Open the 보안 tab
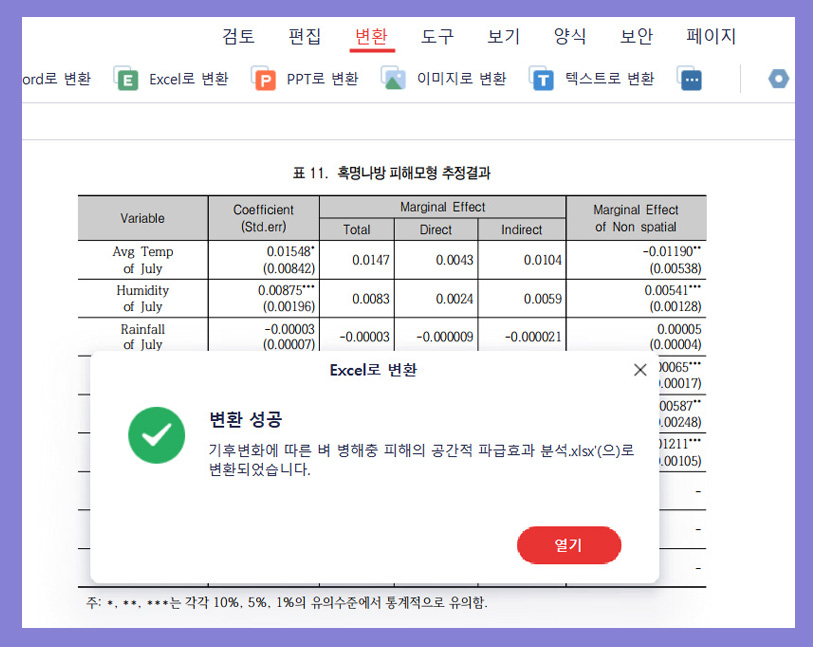 (636, 36)
